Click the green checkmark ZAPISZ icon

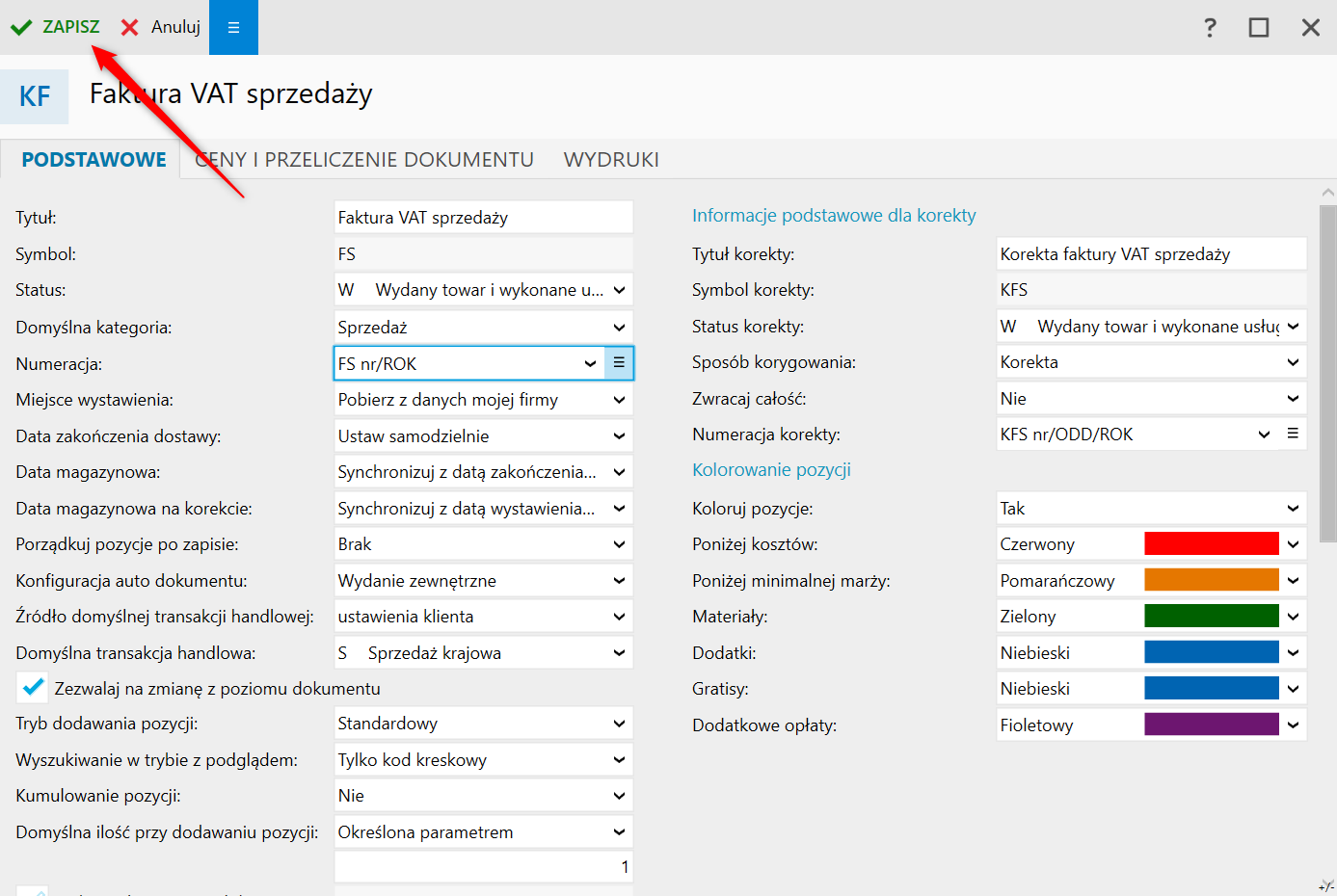(21, 27)
